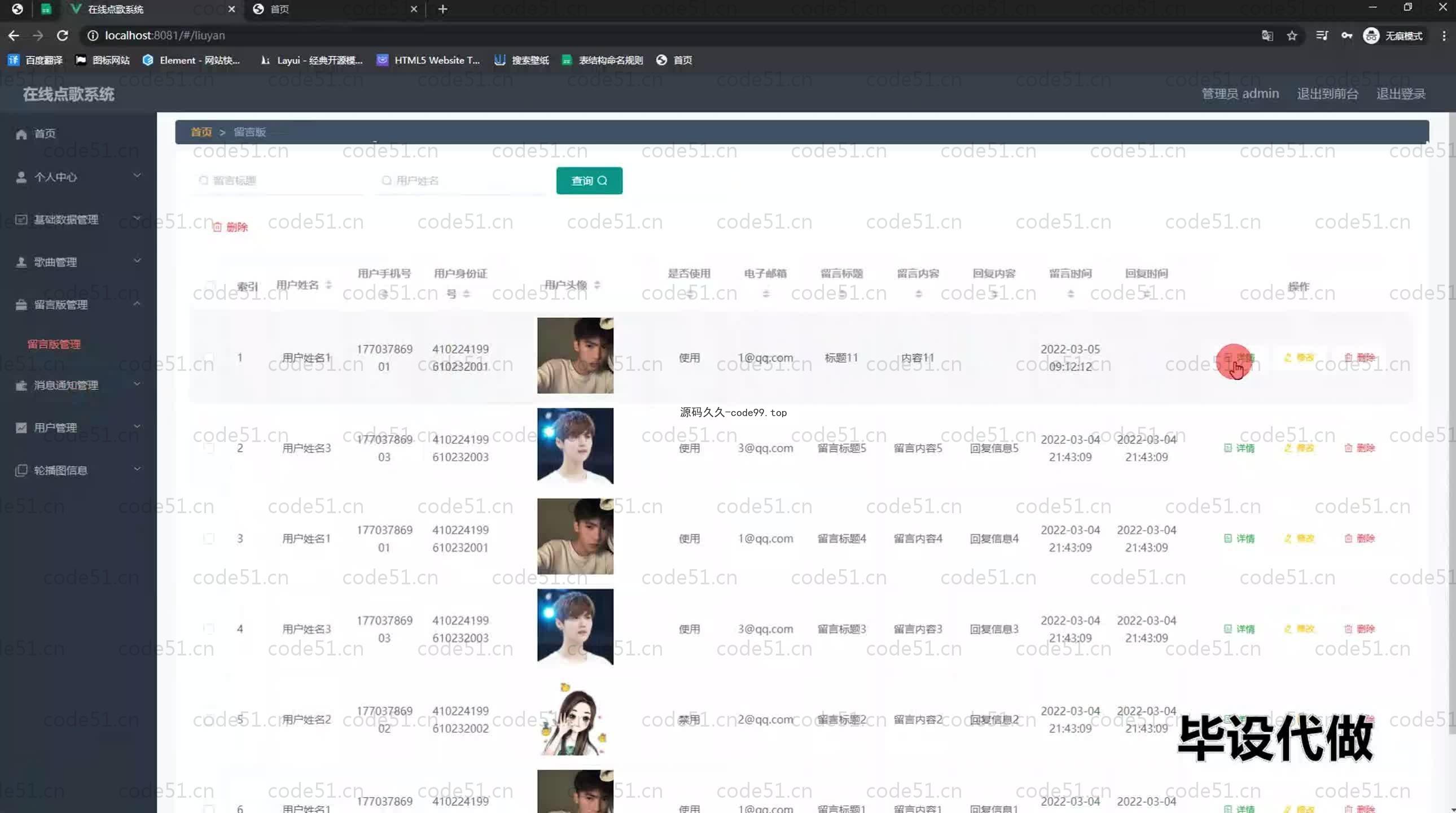
Task: Reload the page with the refresh icon
Action: (x=63, y=36)
